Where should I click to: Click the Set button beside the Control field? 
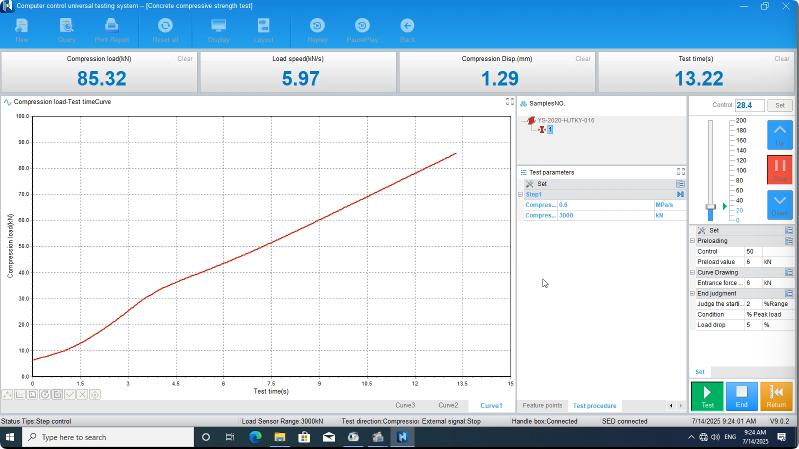(780, 105)
